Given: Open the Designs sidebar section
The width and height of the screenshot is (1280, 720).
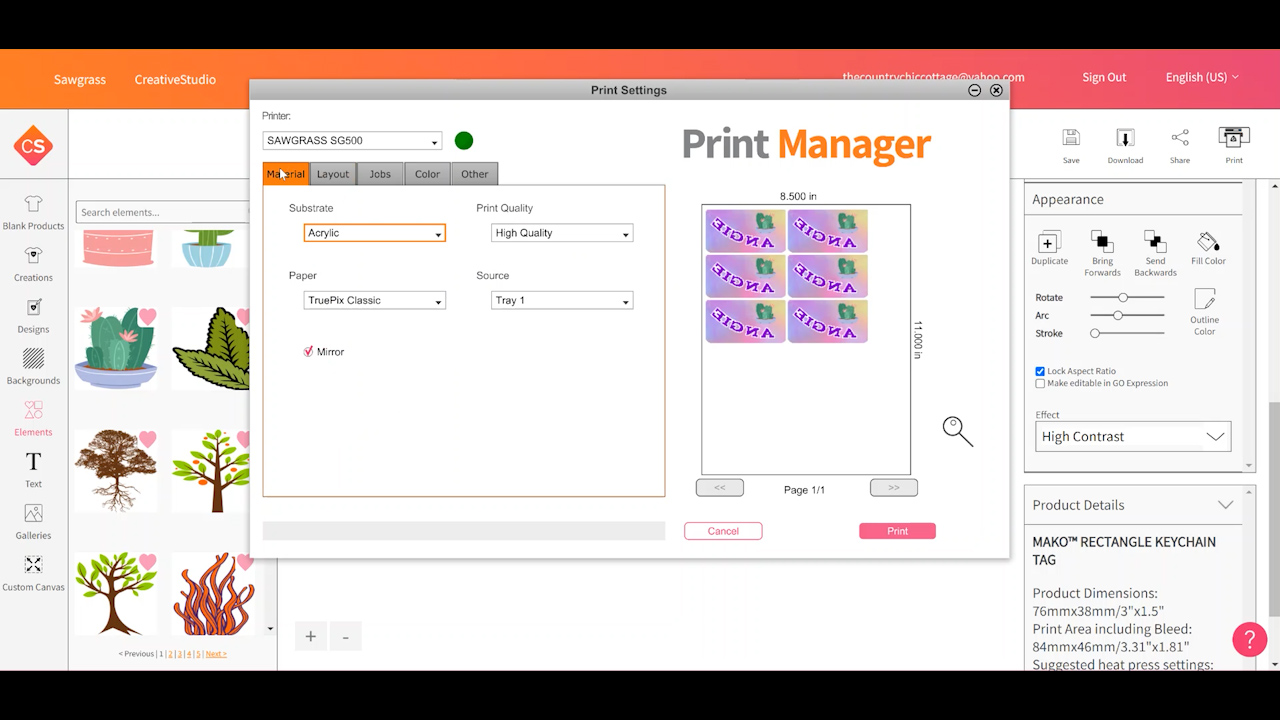Looking at the screenshot, I should point(33,316).
